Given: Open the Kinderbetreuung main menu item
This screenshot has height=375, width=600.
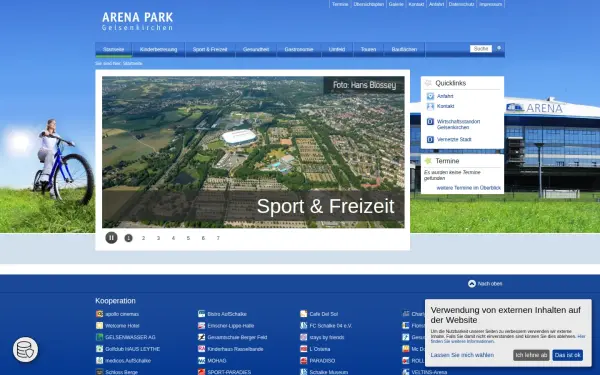Looking at the screenshot, I should (158, 49).
